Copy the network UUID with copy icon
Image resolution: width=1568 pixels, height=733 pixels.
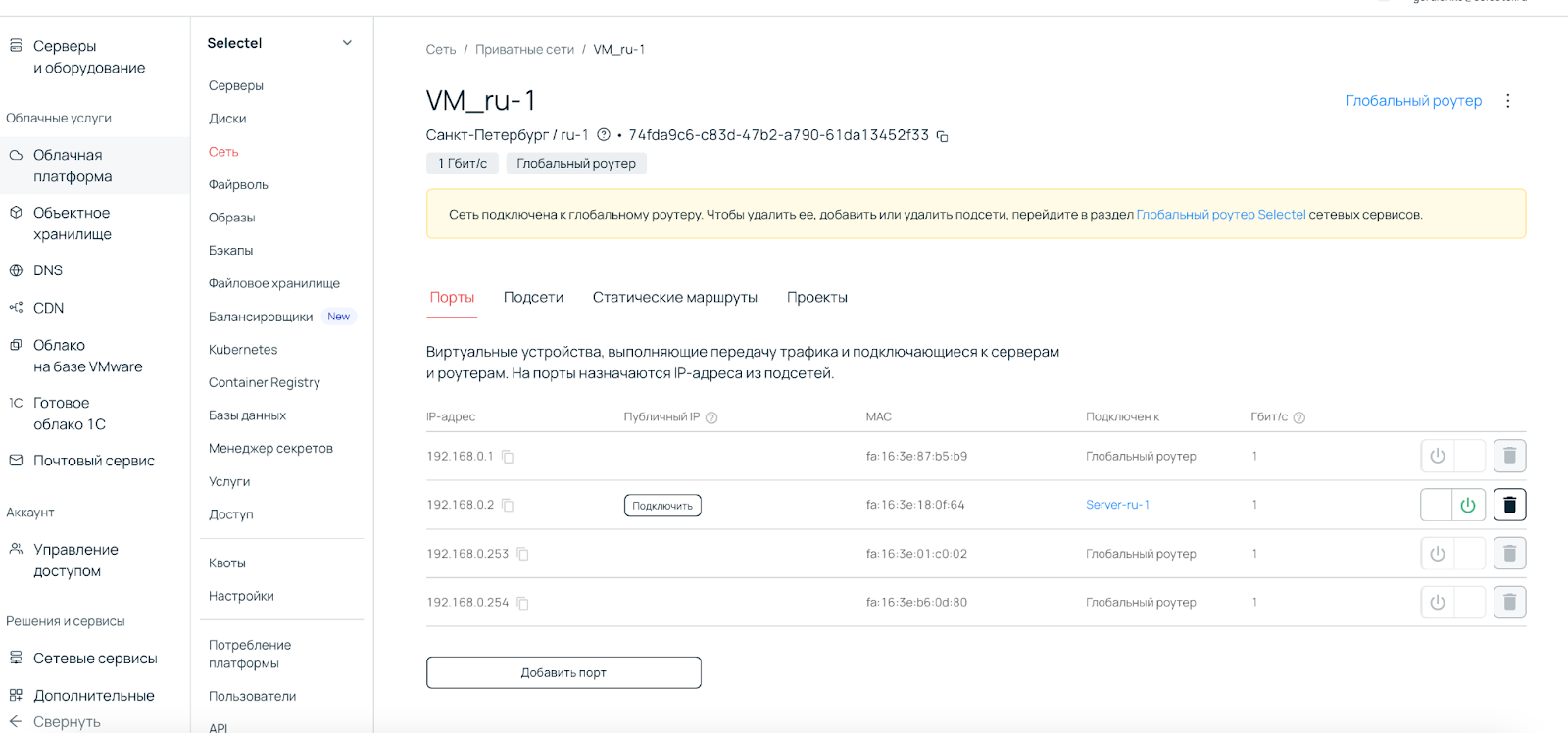coord(942,136)
